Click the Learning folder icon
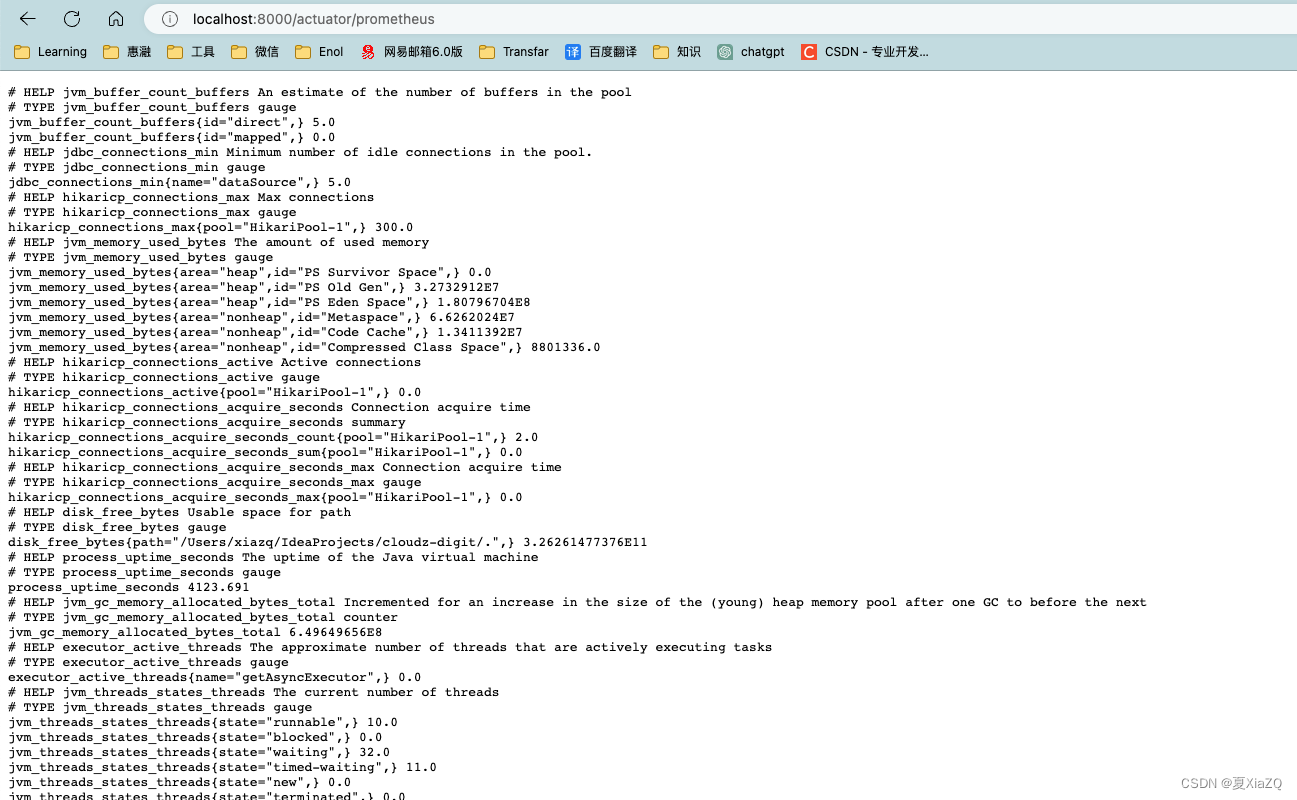Screen dimensions: 1297x800 tap(22, 52)
